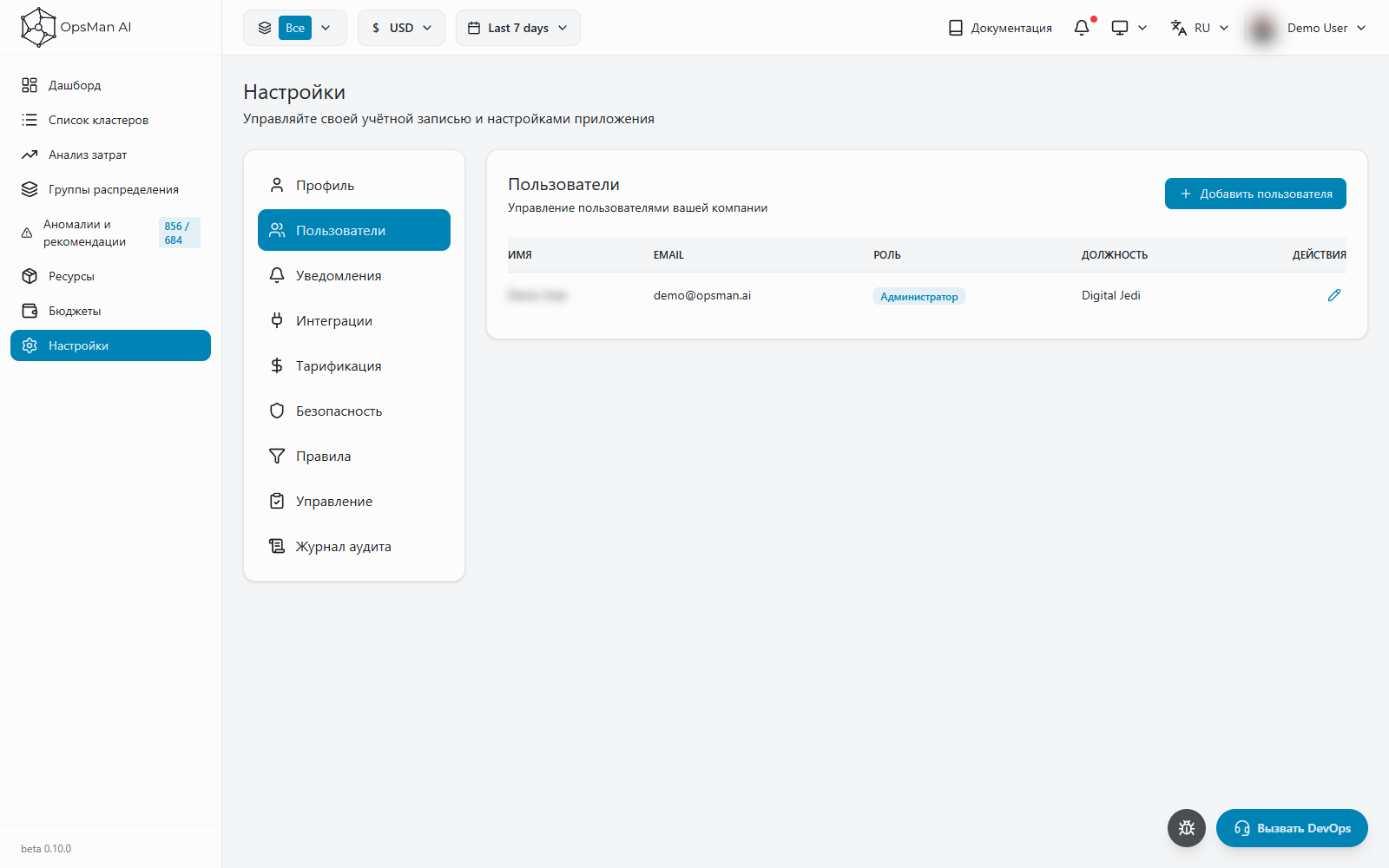The width and height of the screenshot is (1389, 868).
Task: Click the pencil edit icon for demo@opsman.ai
Action: point(1334,295)
